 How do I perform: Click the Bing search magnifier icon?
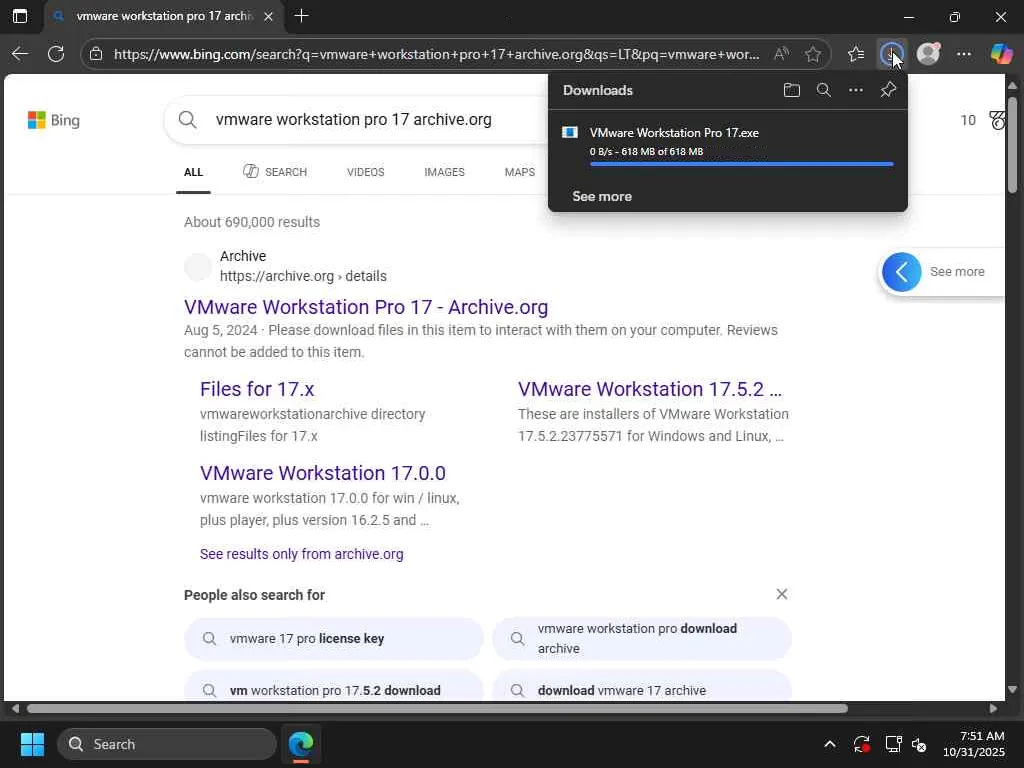pyautogui.click(x=187, y=120)
